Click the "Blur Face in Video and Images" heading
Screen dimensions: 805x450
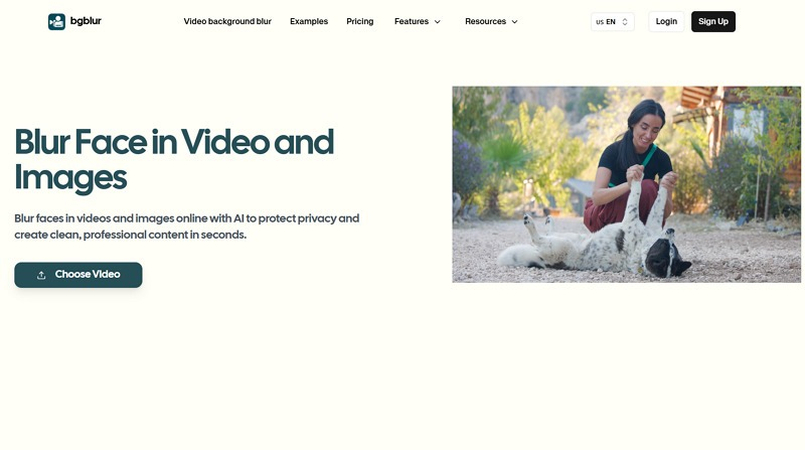pos(174,160)
